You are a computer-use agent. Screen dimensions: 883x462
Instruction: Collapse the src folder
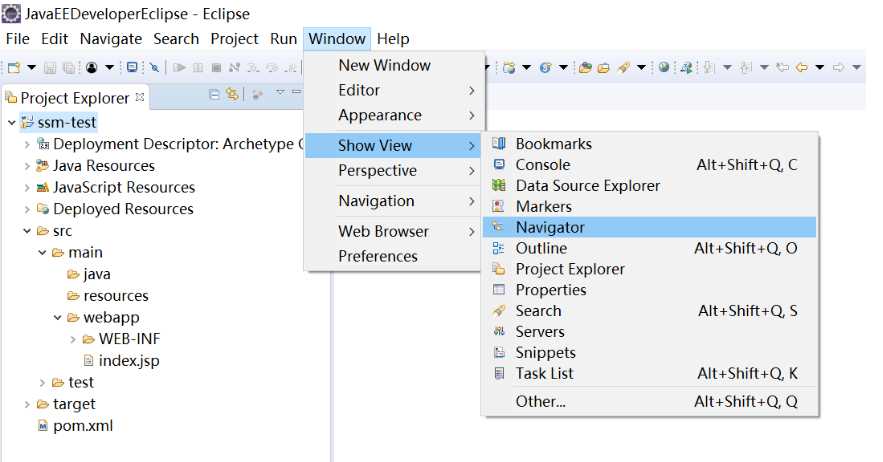click(27, 231)
